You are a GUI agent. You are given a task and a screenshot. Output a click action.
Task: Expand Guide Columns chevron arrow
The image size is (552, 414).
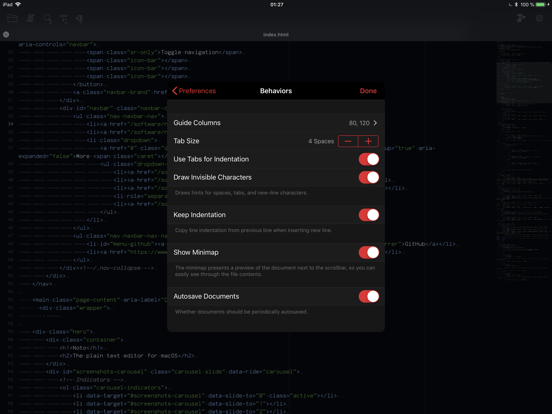pyautogui.click(x=375, y=123)
